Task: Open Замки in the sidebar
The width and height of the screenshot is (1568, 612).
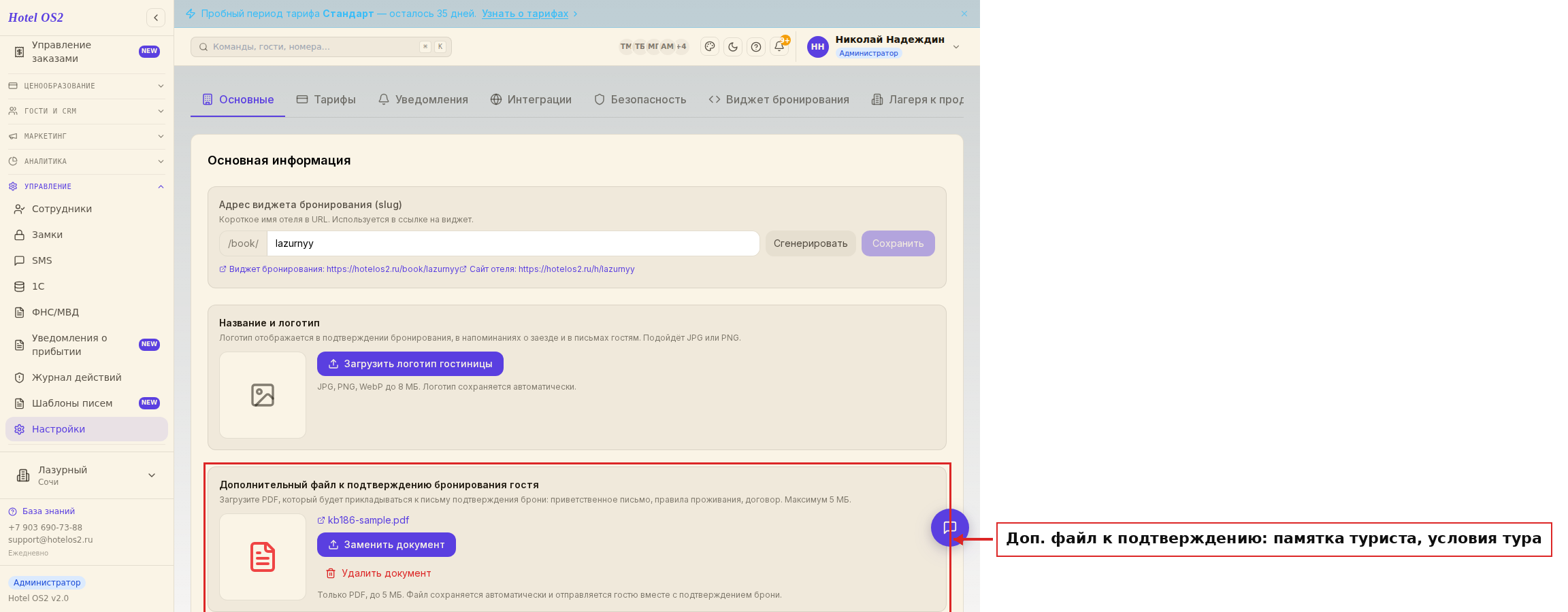Action: coord(86,235)
